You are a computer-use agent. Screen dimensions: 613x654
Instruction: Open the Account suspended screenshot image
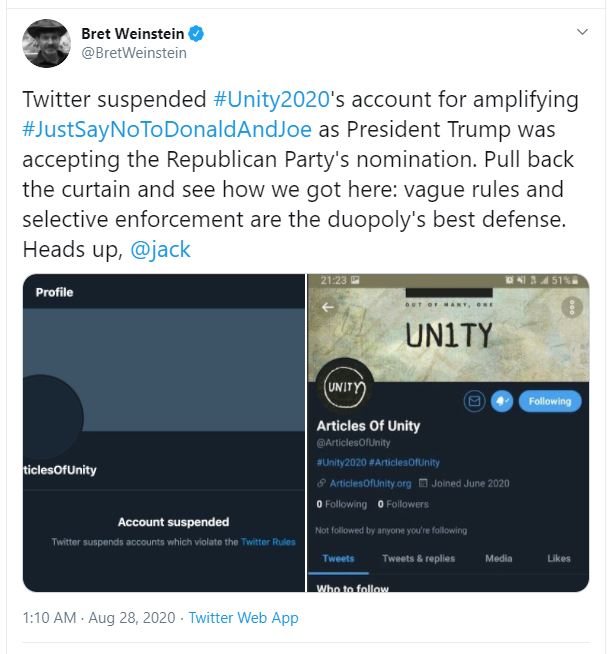tap(163, 432)
